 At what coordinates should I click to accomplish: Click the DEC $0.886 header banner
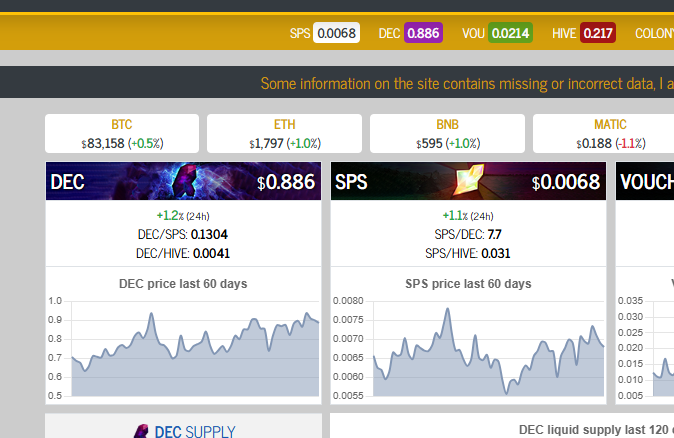tap(184, 181)
